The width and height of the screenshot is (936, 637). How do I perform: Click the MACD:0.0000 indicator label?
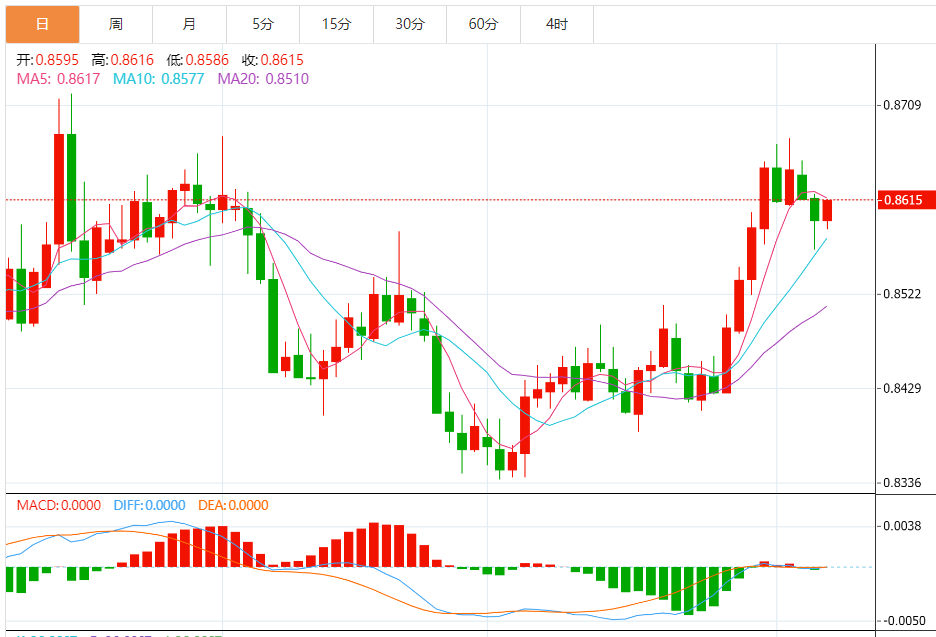pos(59,505)
